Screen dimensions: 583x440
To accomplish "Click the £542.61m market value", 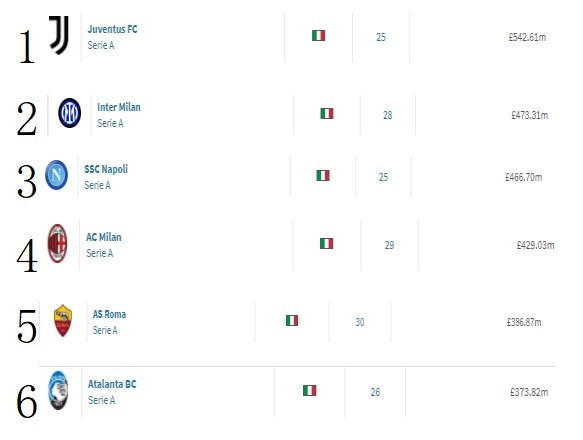I will [527, 37].
